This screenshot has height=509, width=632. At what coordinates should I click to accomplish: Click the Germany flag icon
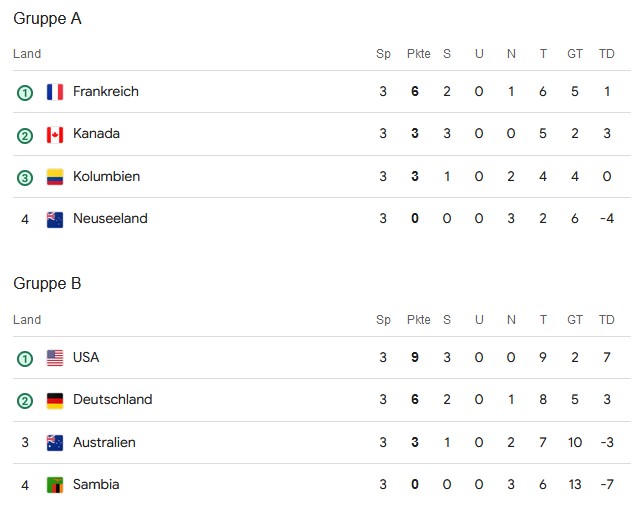click(55, 400)
